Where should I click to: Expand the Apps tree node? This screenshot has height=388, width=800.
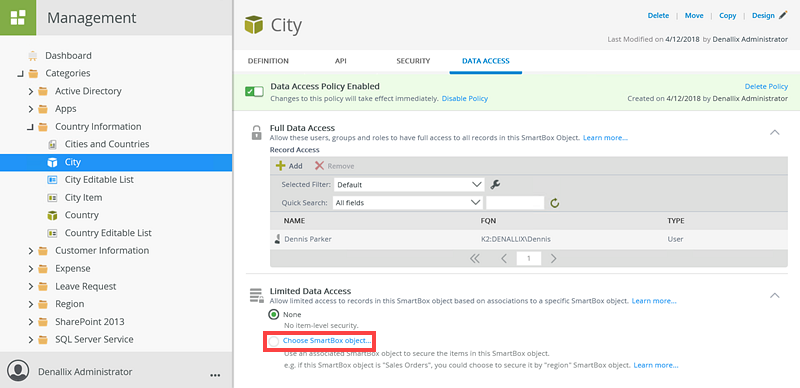click(x=31, y=109)
